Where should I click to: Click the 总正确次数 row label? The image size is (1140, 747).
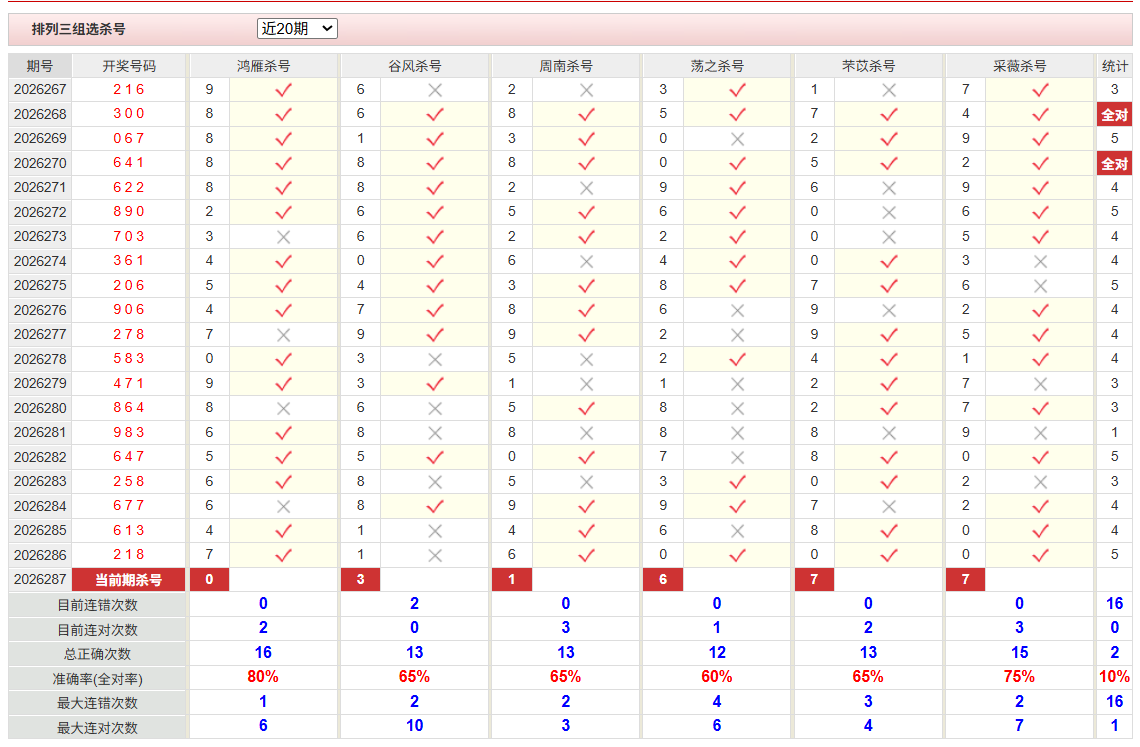point(97,654)
